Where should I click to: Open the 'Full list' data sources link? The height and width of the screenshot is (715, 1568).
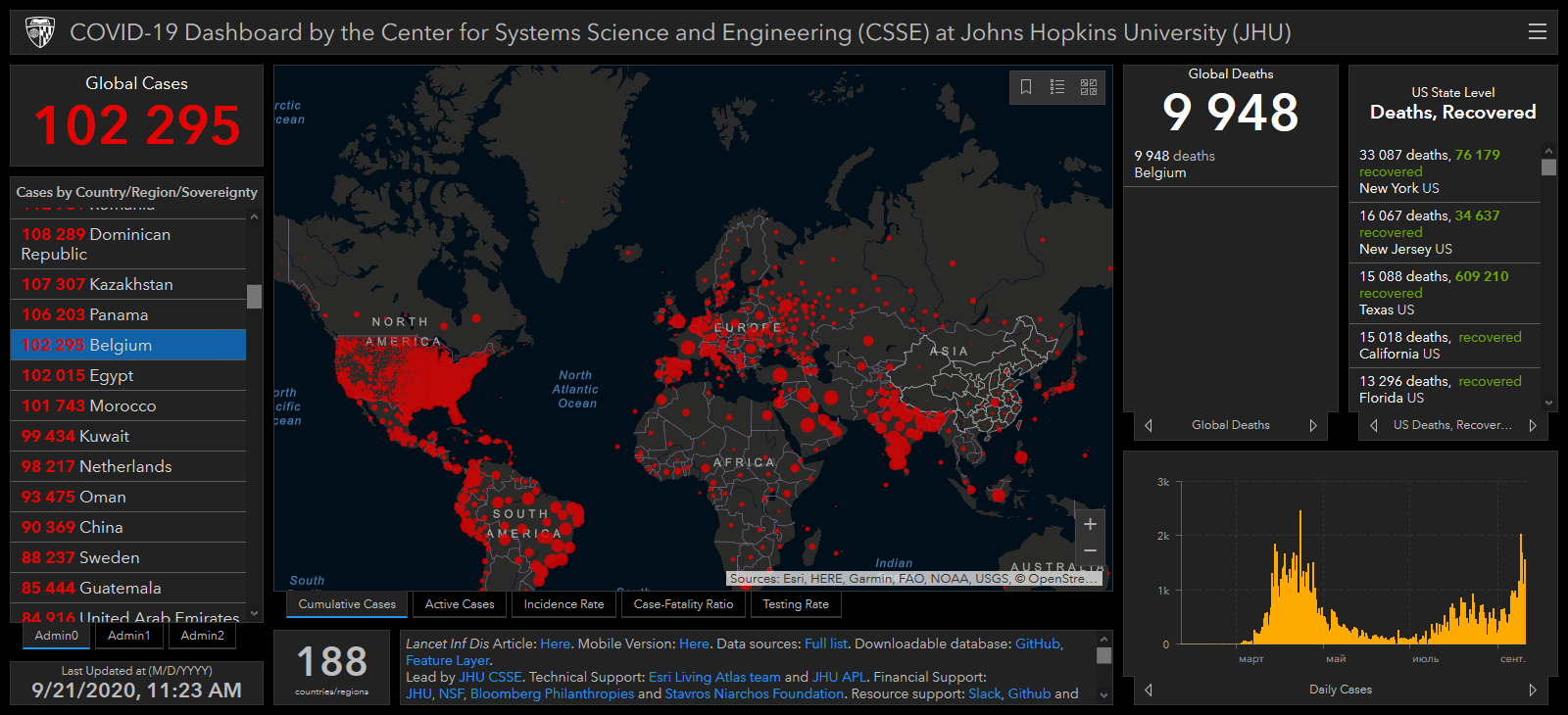(x=826, y=643)
